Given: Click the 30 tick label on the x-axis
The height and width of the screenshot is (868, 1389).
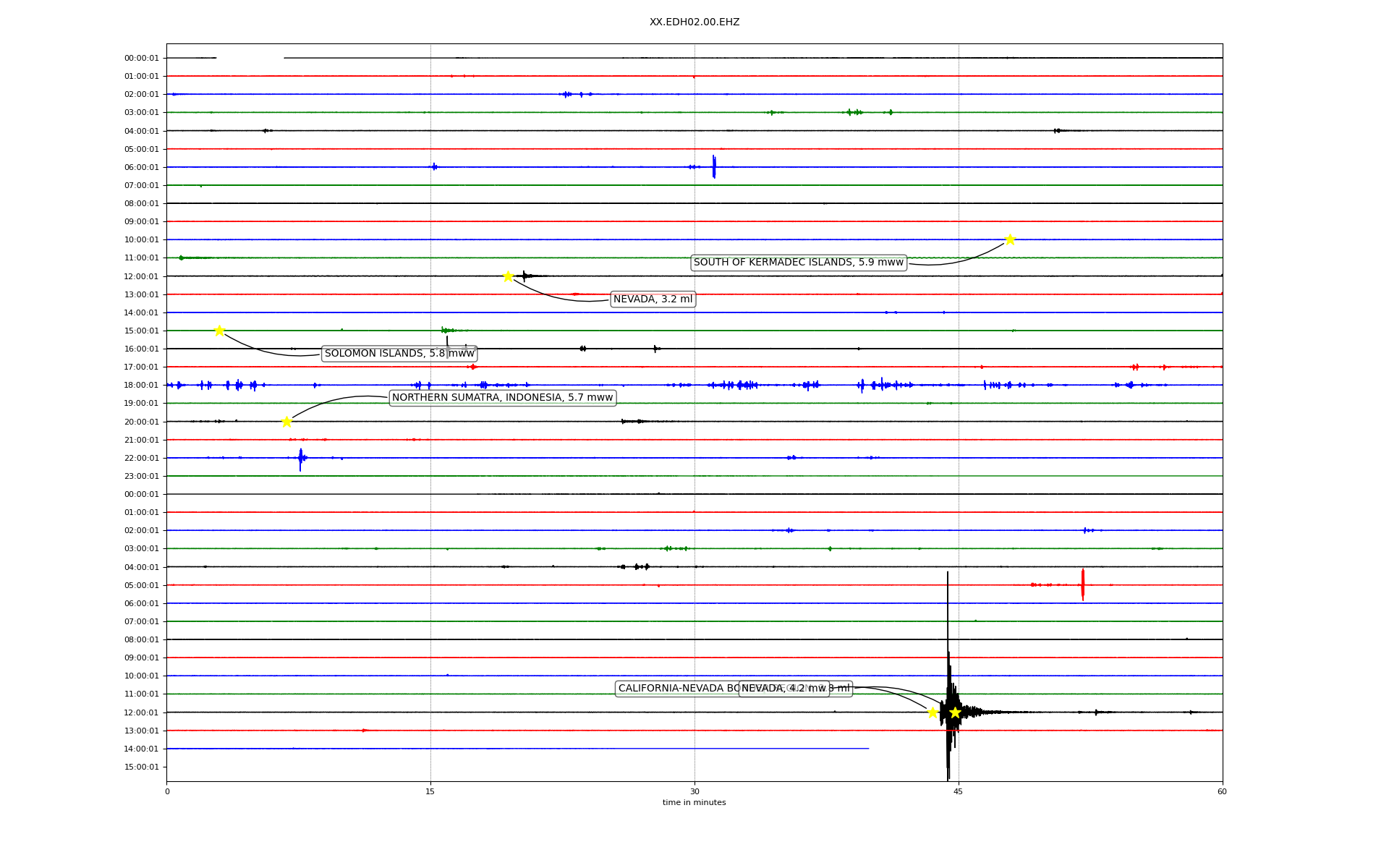Looking at the screenshot, I should [x=694, y=792].
